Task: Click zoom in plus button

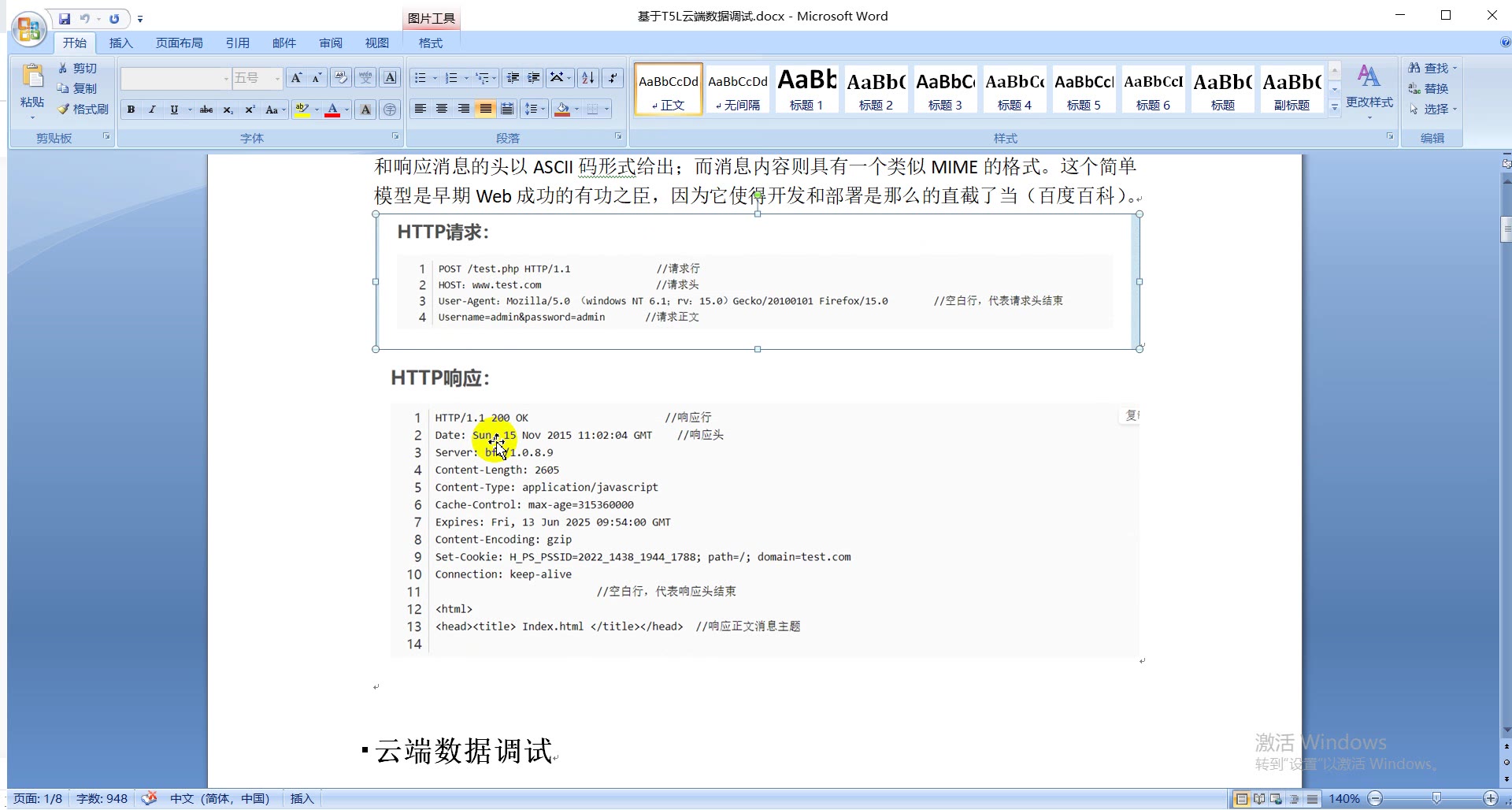Action: 1491,799
